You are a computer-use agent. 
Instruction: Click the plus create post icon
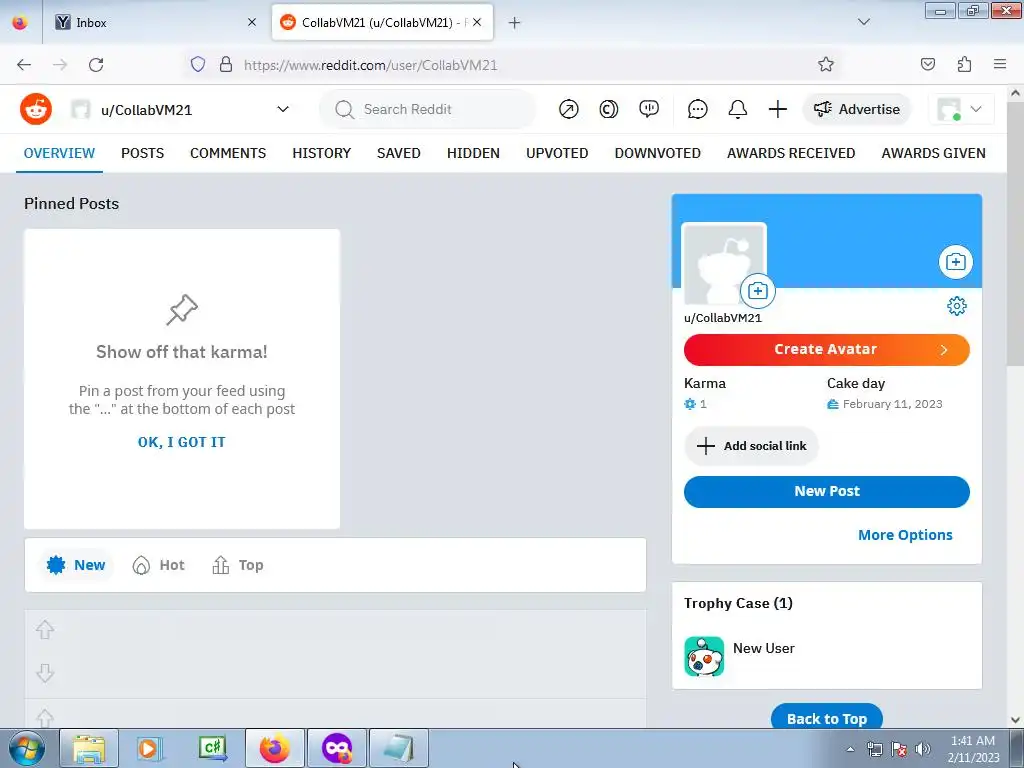coord(777,109)
